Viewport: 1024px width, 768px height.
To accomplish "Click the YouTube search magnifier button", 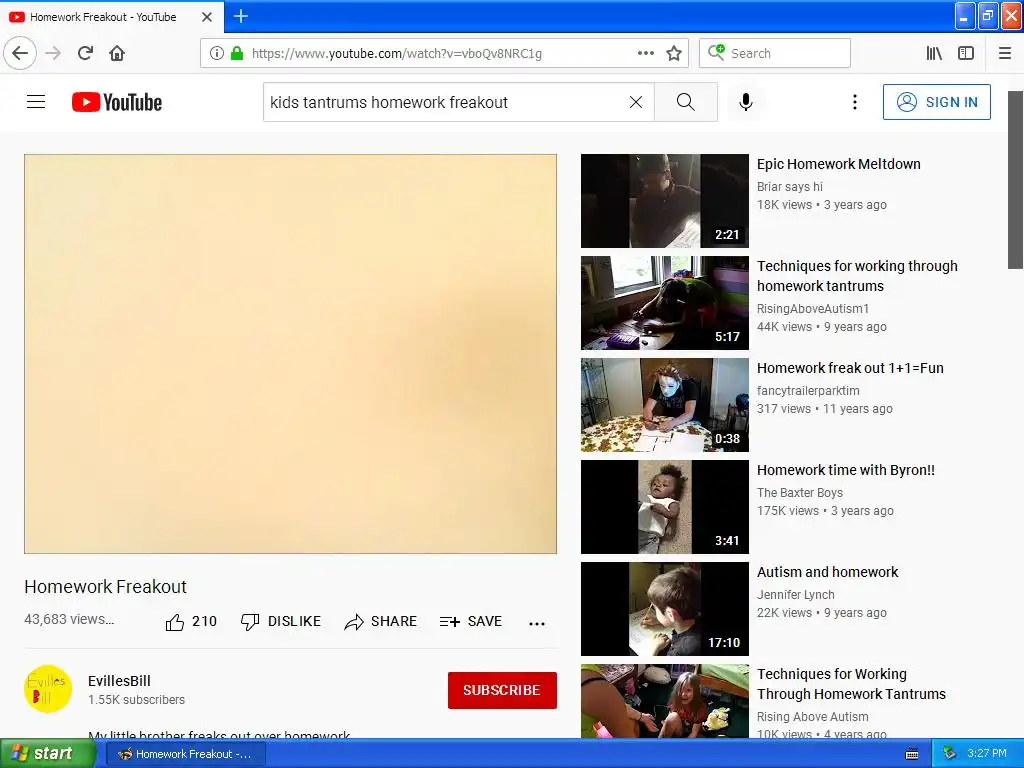I will (x=686, y=102).
